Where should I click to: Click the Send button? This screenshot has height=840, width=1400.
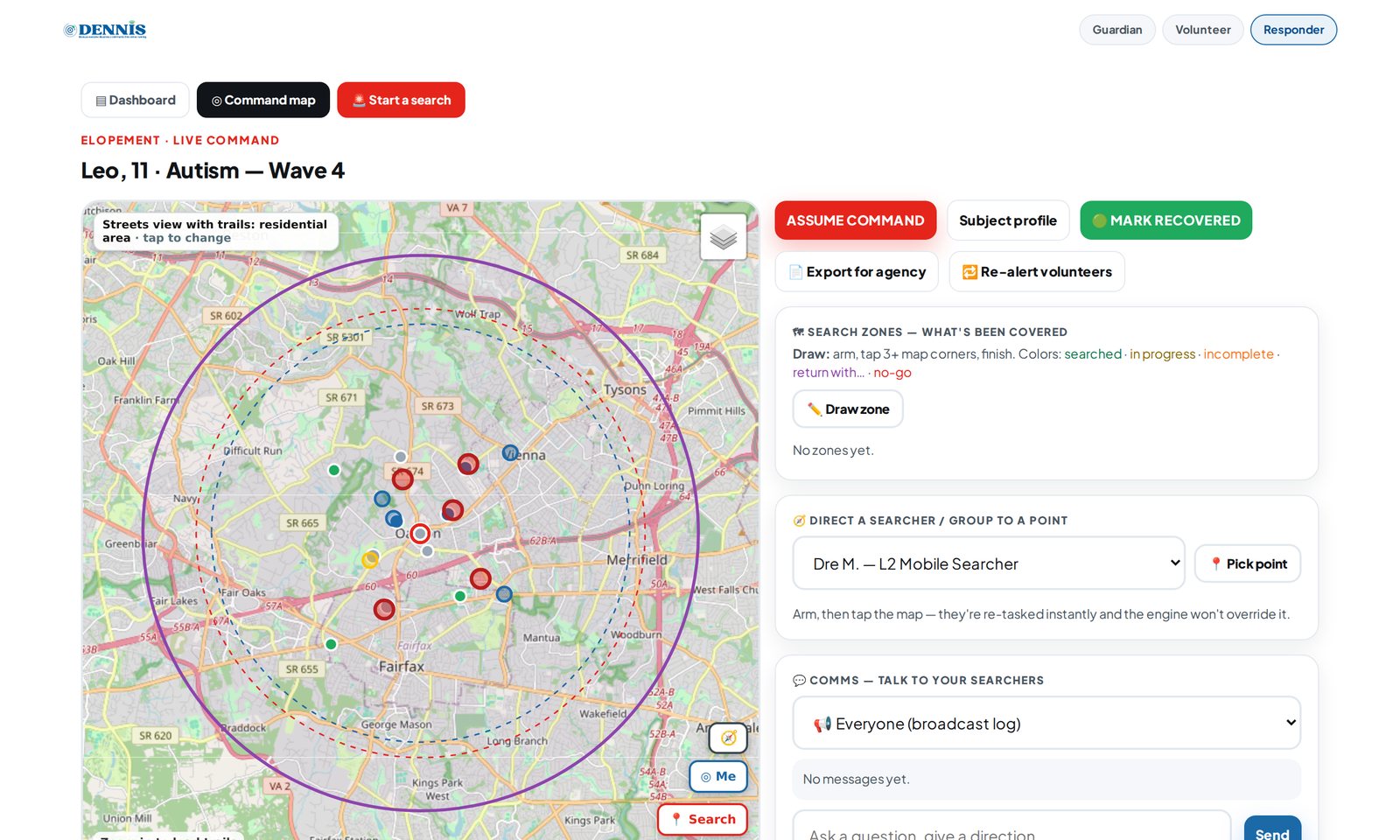1272,829
